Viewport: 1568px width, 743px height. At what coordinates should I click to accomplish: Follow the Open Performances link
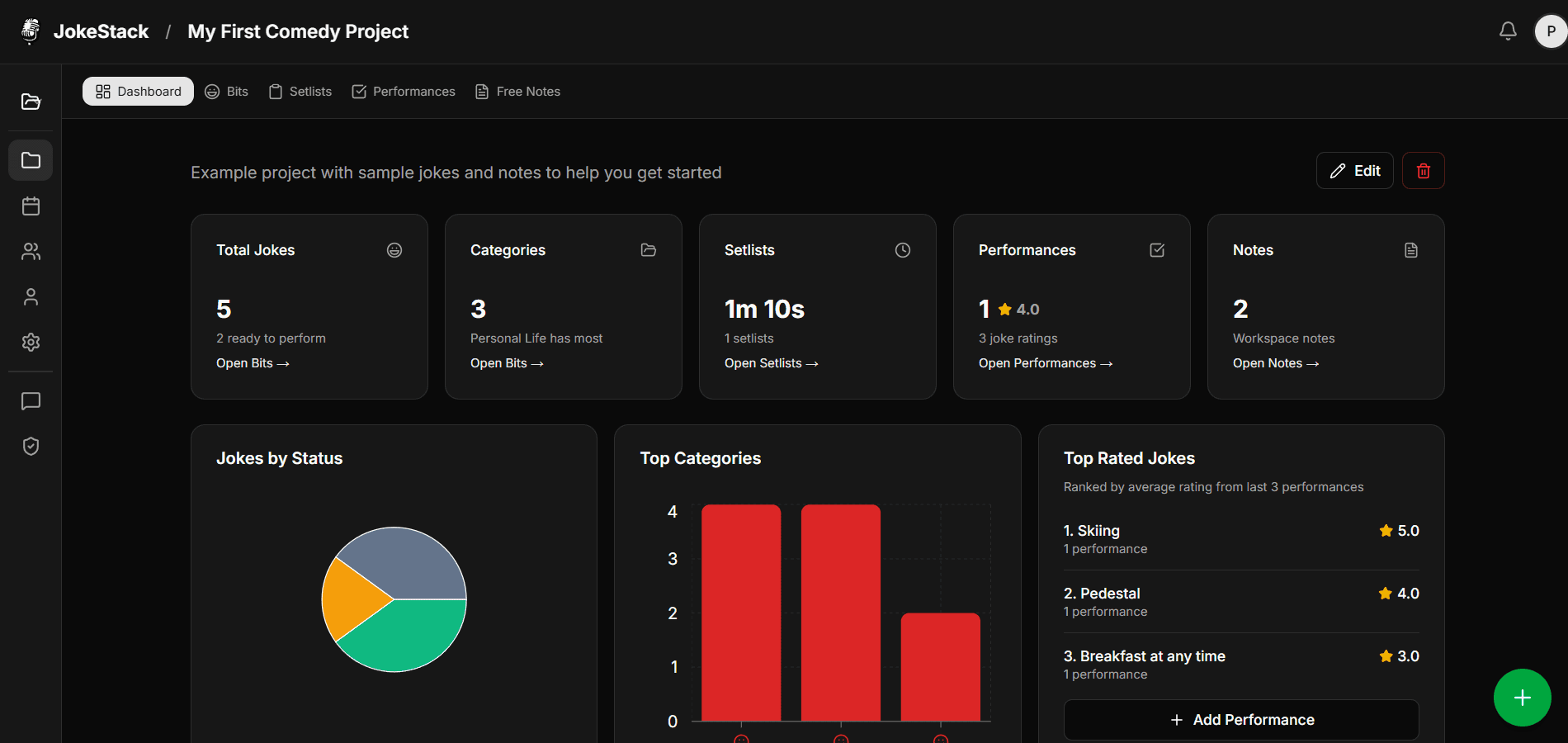(1046, 363)
